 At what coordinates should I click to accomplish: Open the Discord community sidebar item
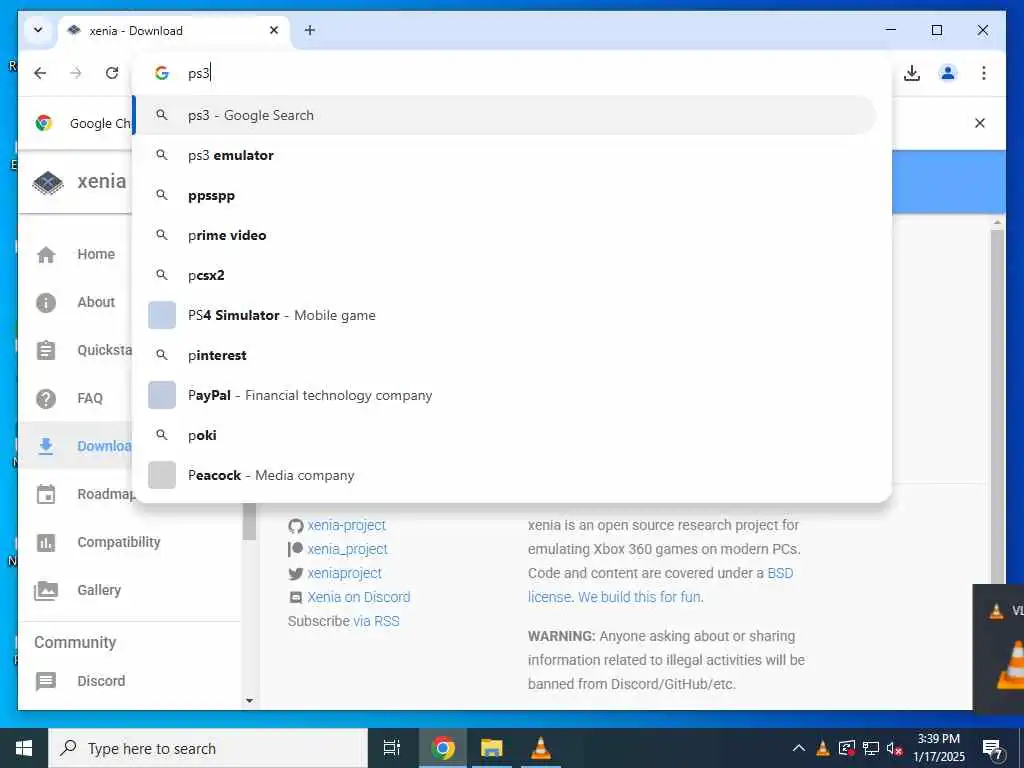131,681
